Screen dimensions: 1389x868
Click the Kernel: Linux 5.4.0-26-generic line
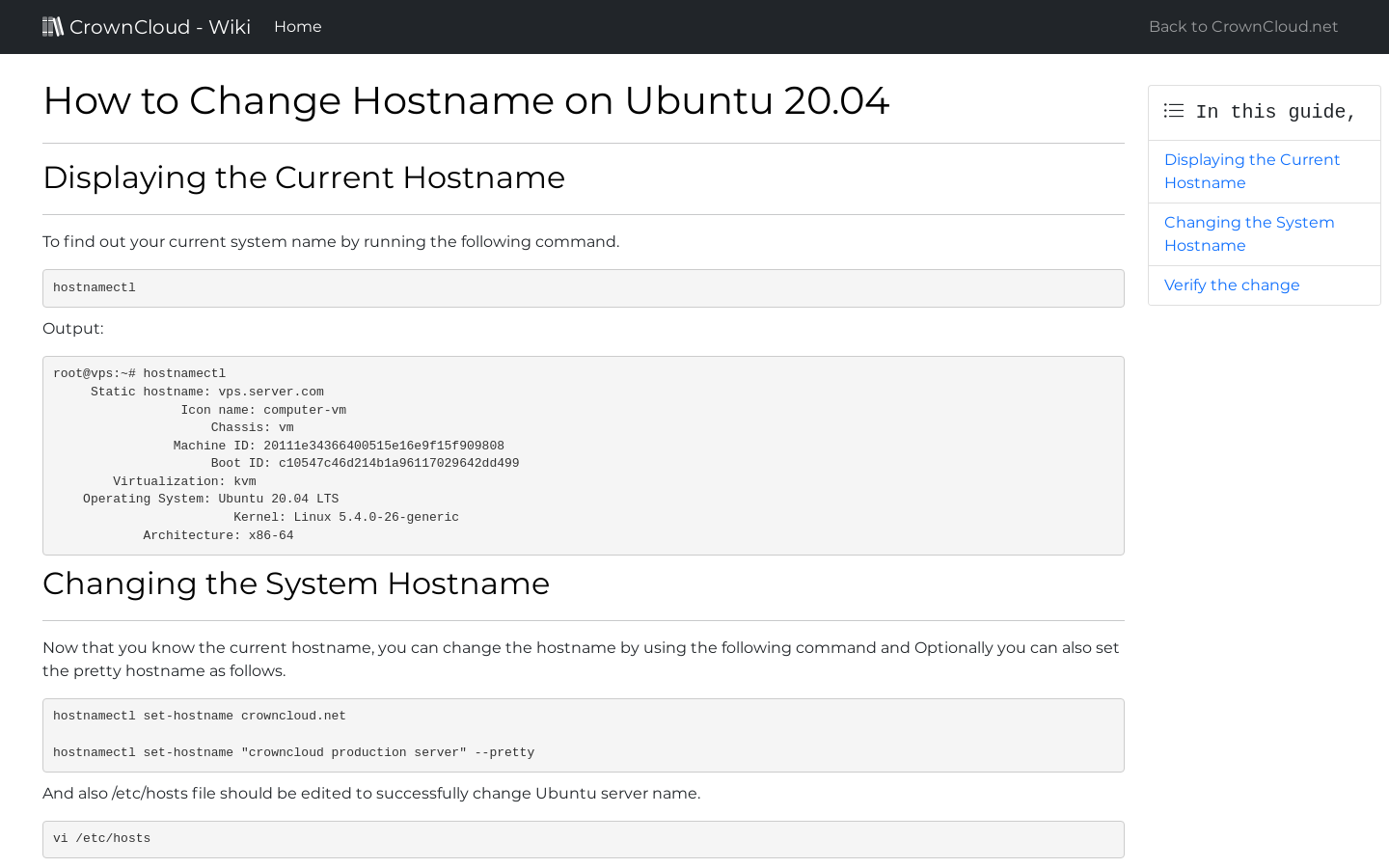tap(346, 518)
